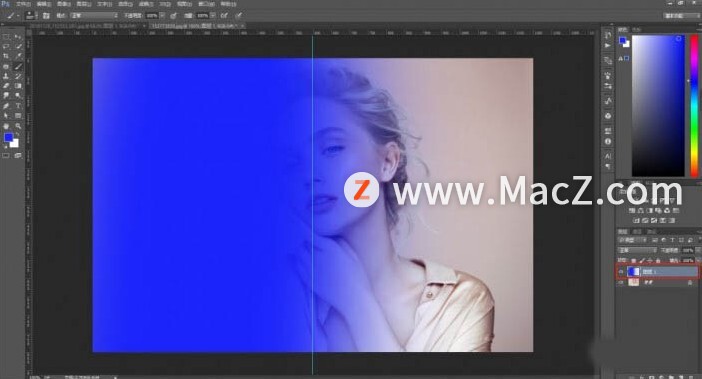Toggle the Brush panel button in options bar
The height and width of the screenshot is (379, 702).
tap(46, 16)
